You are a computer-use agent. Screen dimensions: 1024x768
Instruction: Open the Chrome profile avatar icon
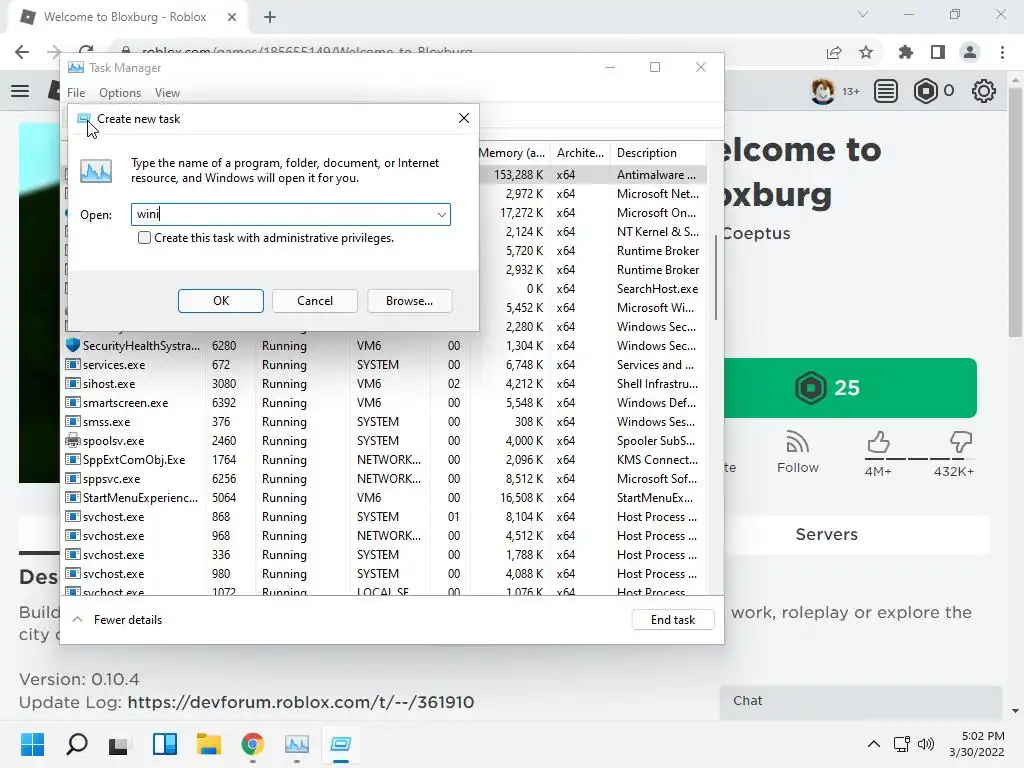click(970, 52)
